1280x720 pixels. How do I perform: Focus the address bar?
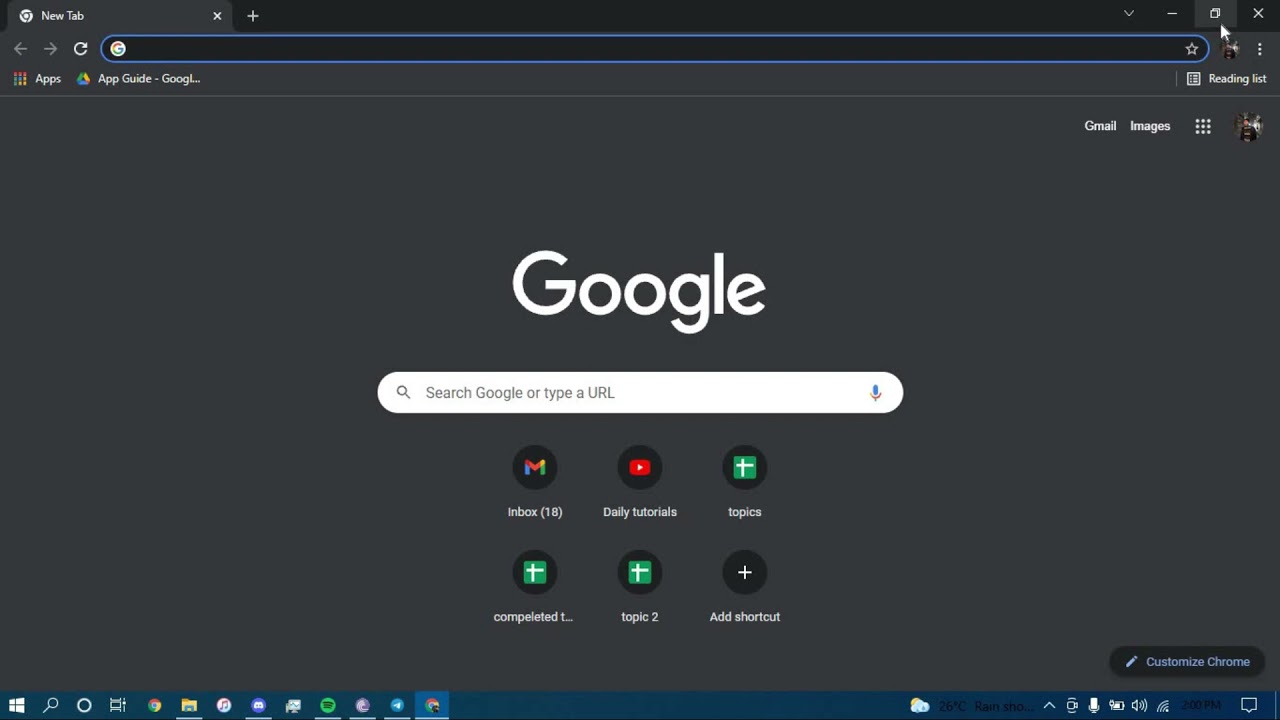pos(655,48)
